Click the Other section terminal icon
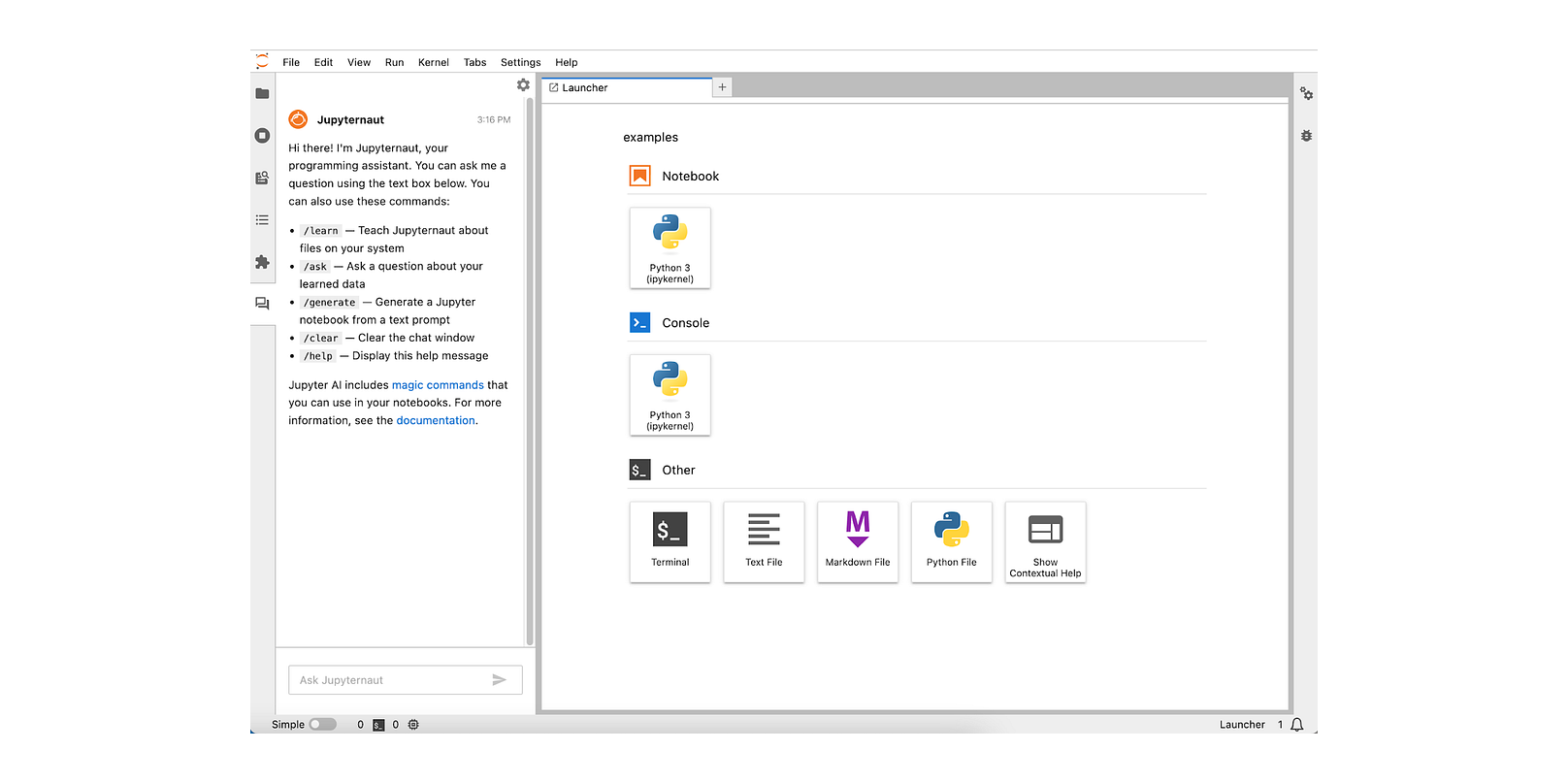The image size is (1568, 784). point(640,470)
